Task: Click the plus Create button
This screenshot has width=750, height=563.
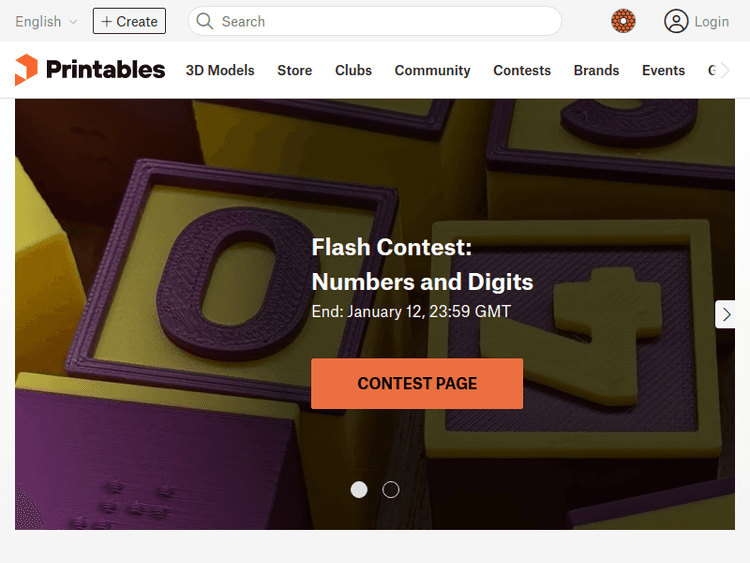Action: [129, 21]
